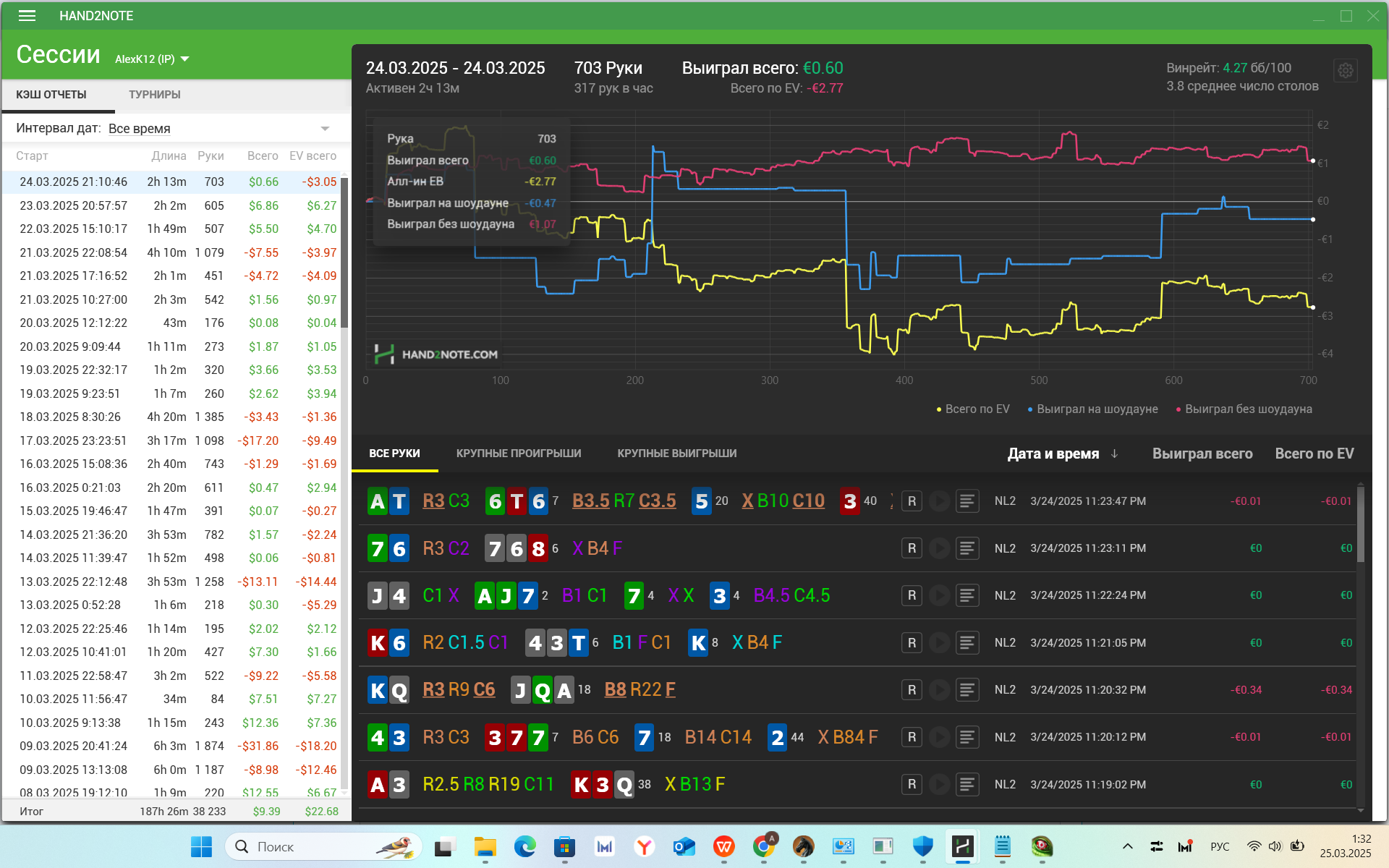Select session 24.03.2025 21:10:46
The height and width of the screenshot is (868, 1389).
(x=171, y=182)
